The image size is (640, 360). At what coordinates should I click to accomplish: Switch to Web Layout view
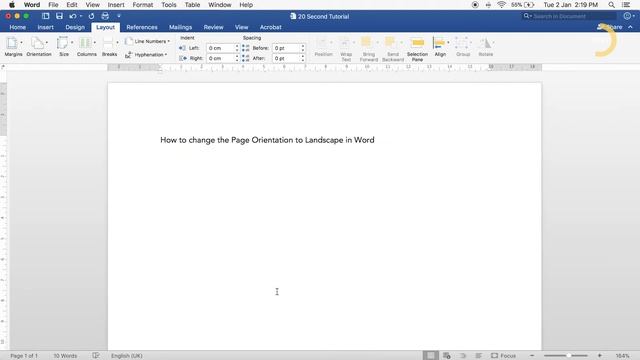447,356
